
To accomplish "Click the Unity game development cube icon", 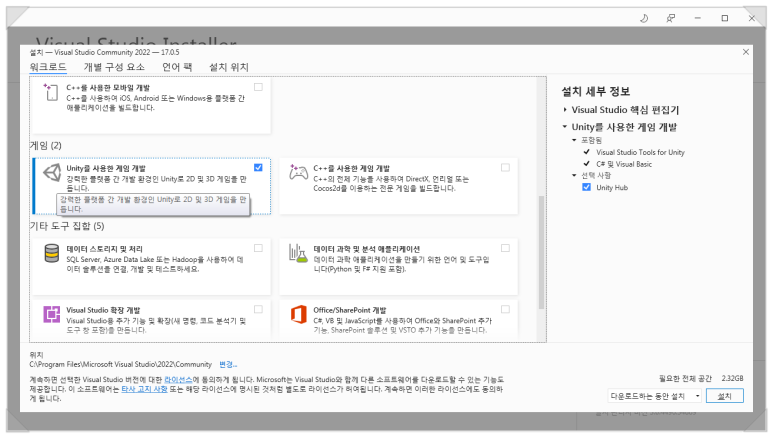I will click(52, 173).
